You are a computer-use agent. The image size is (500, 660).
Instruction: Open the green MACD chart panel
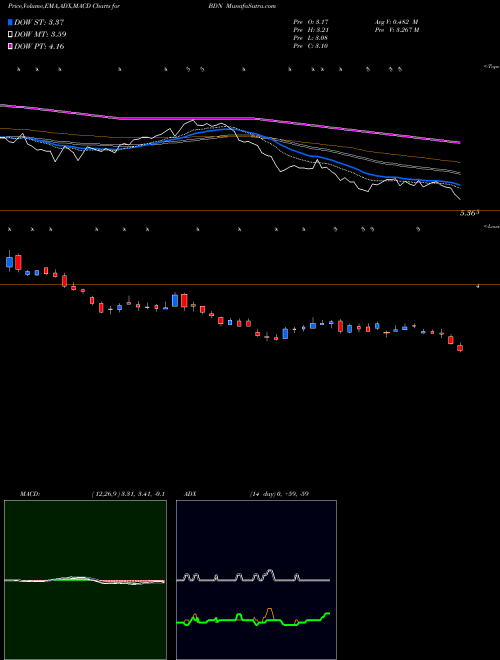85,580
